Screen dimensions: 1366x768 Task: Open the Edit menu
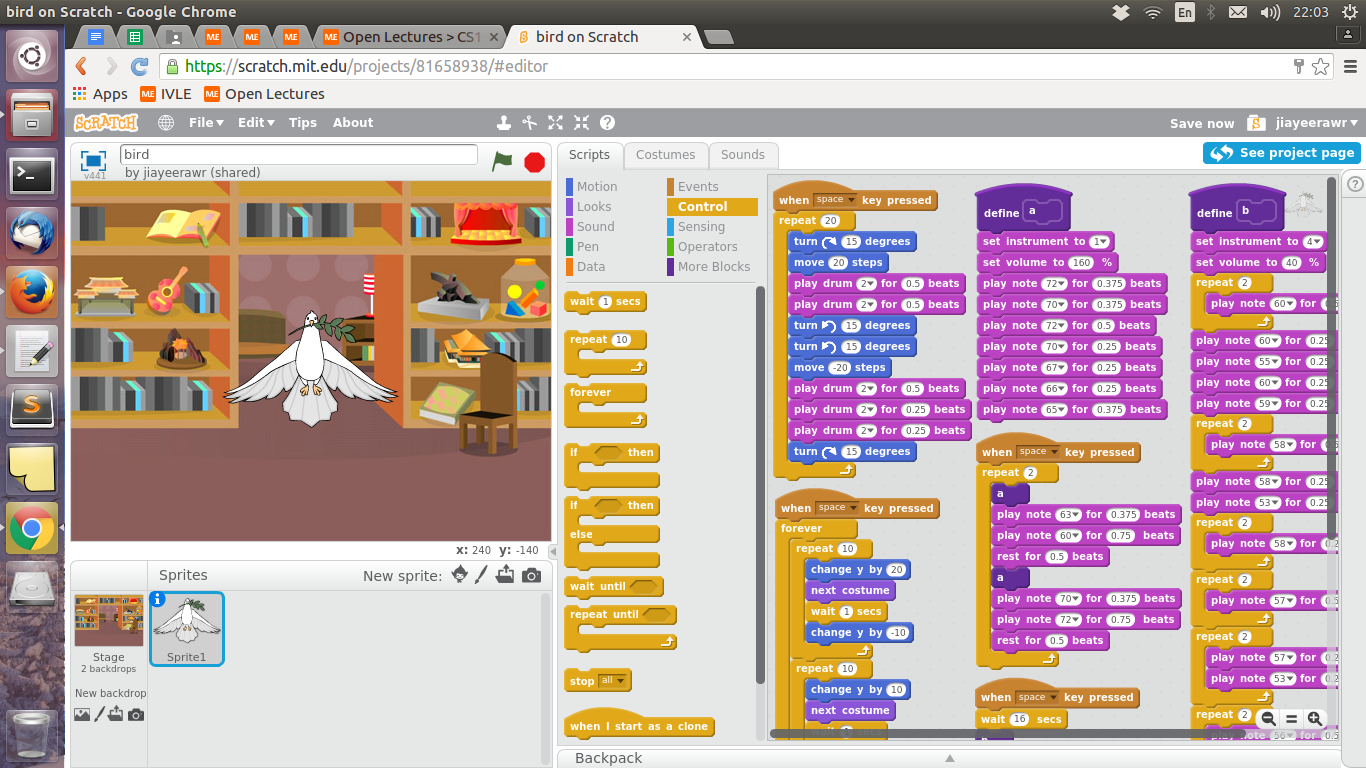pos(256,122)
